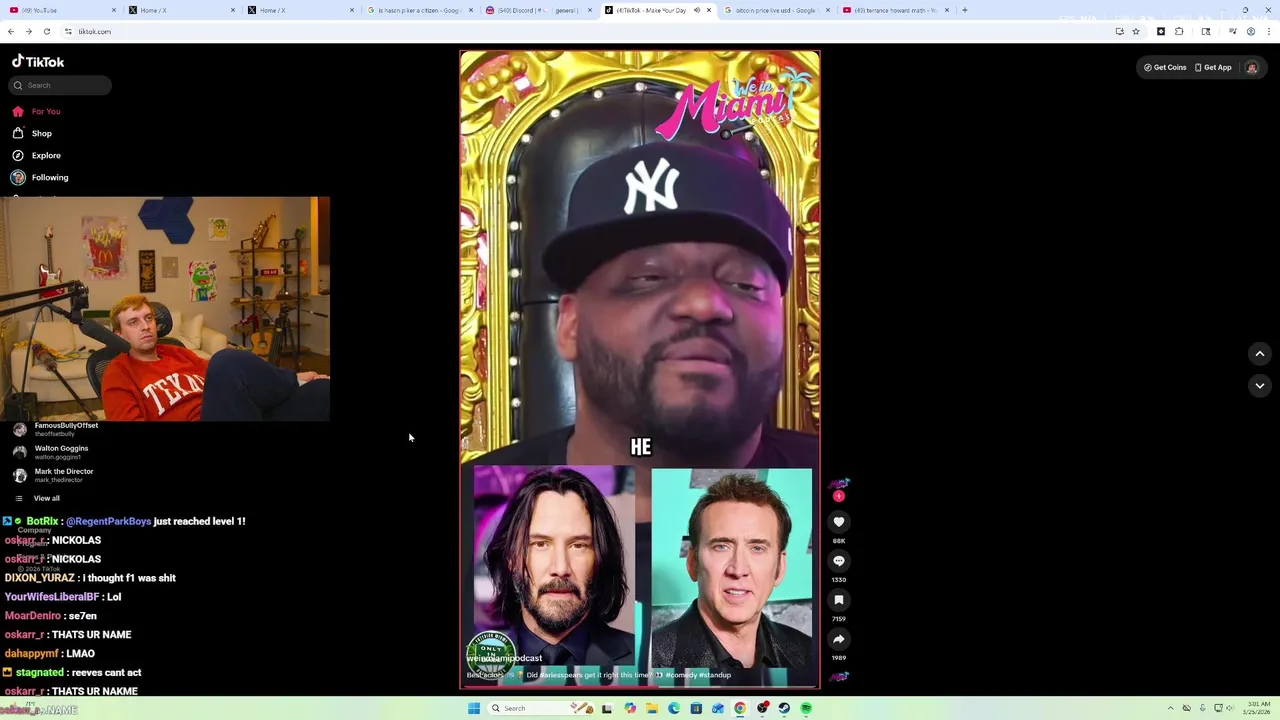Open comments on the TikTok video
This screenshot has width=1280, height=720.
[839, 560]
